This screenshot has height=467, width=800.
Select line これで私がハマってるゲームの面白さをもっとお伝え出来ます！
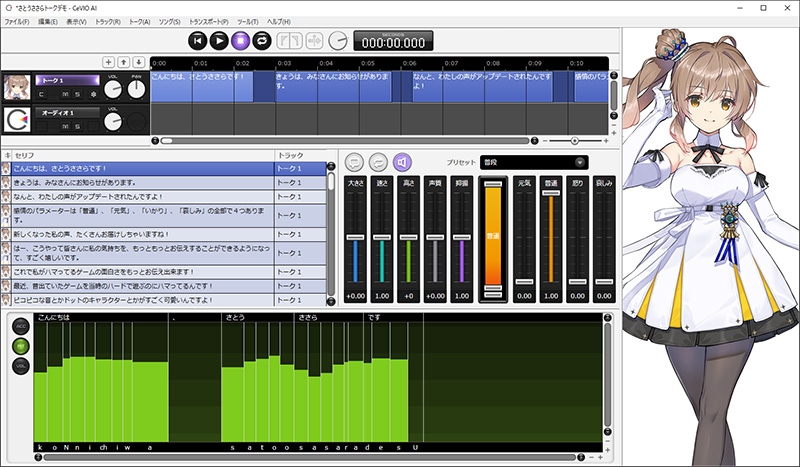click(x=163, y=272)
